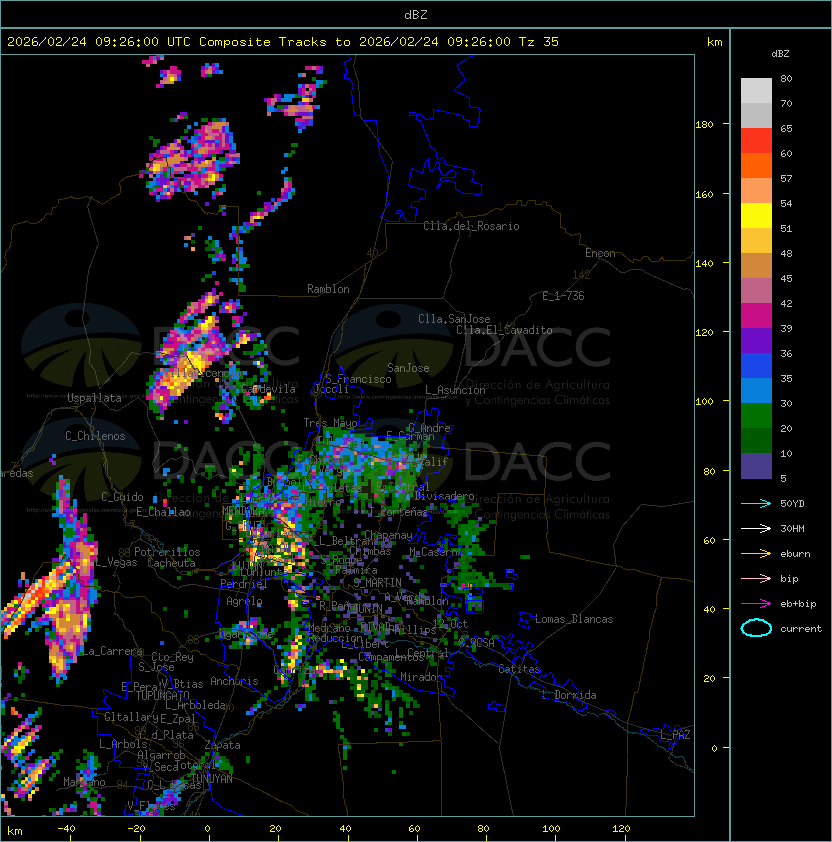Pick the light gray 80–70 dBZ swatch

(756, 91)
